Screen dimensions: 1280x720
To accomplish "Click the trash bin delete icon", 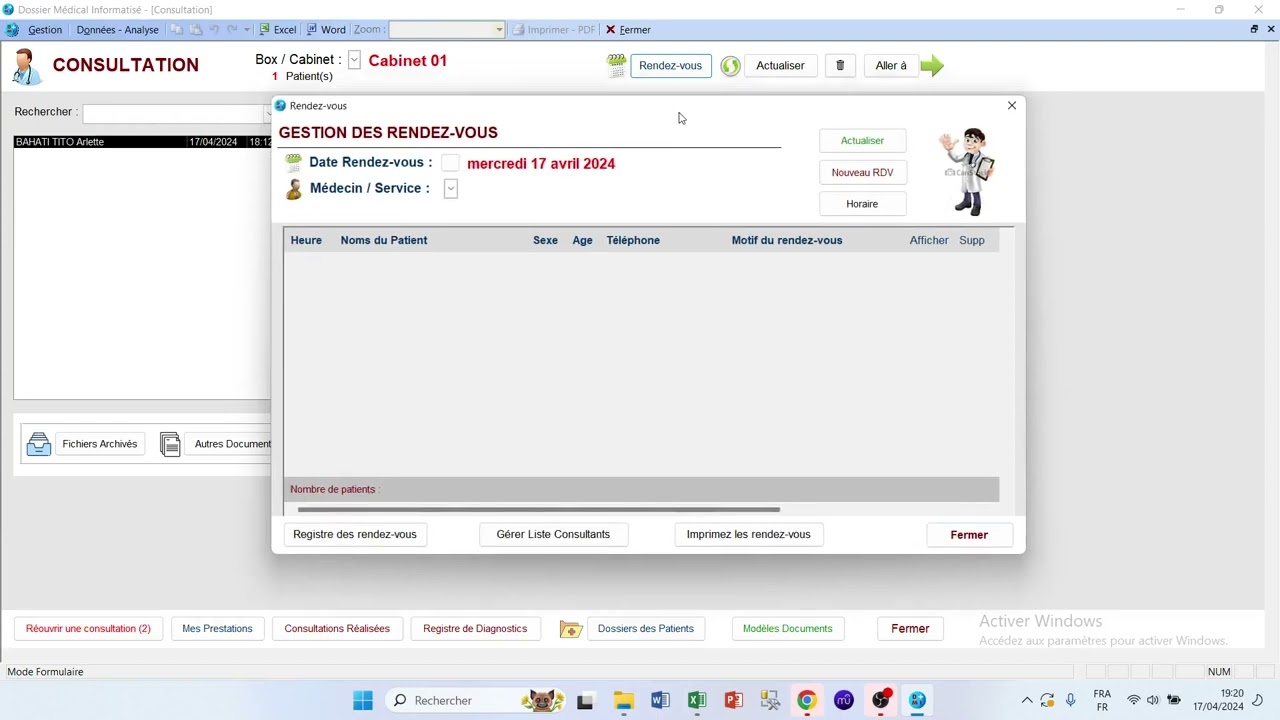I will (x=840, y=66).
